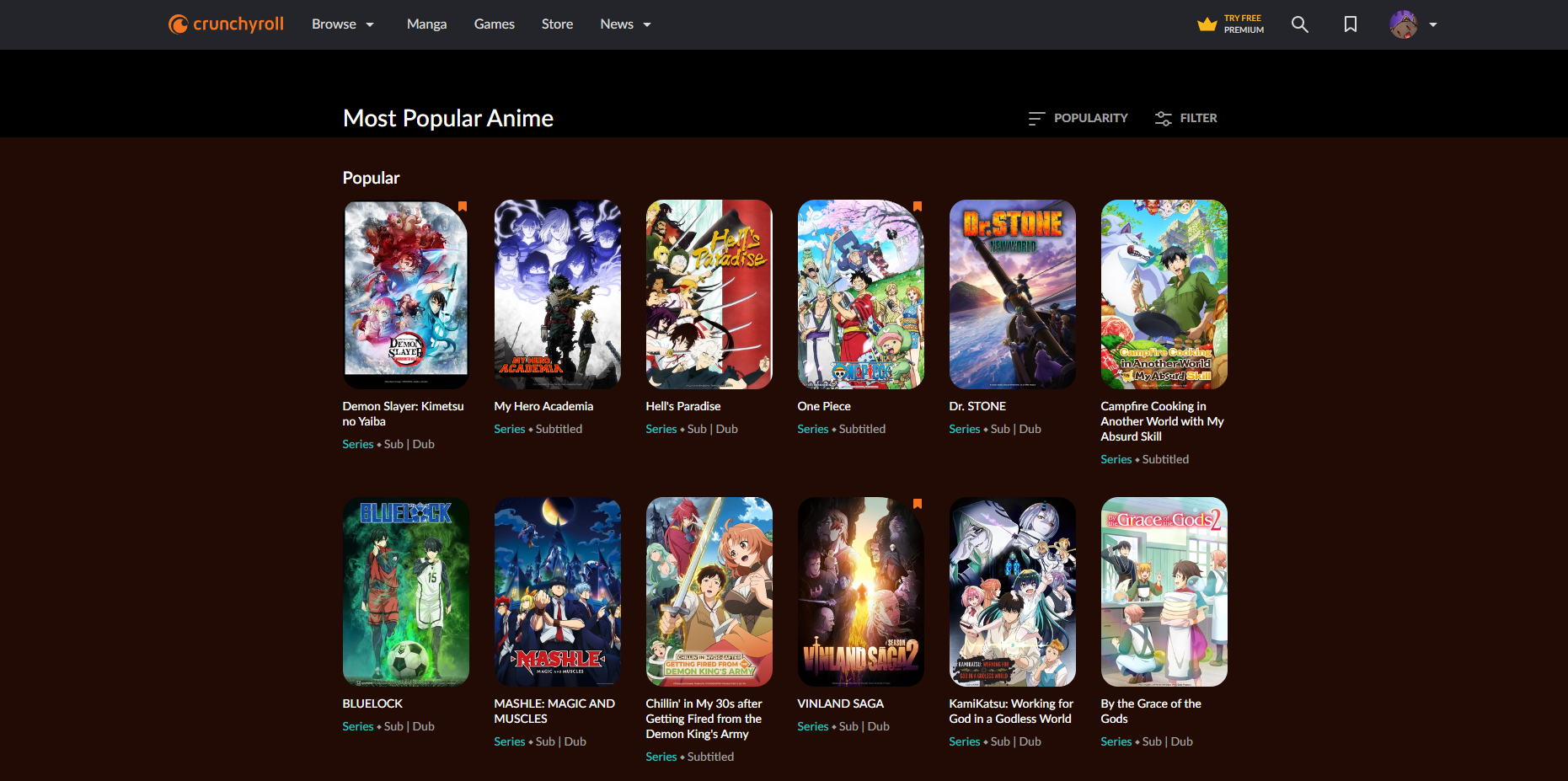Open the Dr. STONE poster
This screenshot has height=781, width=1568.
[x=1013, y=294]
